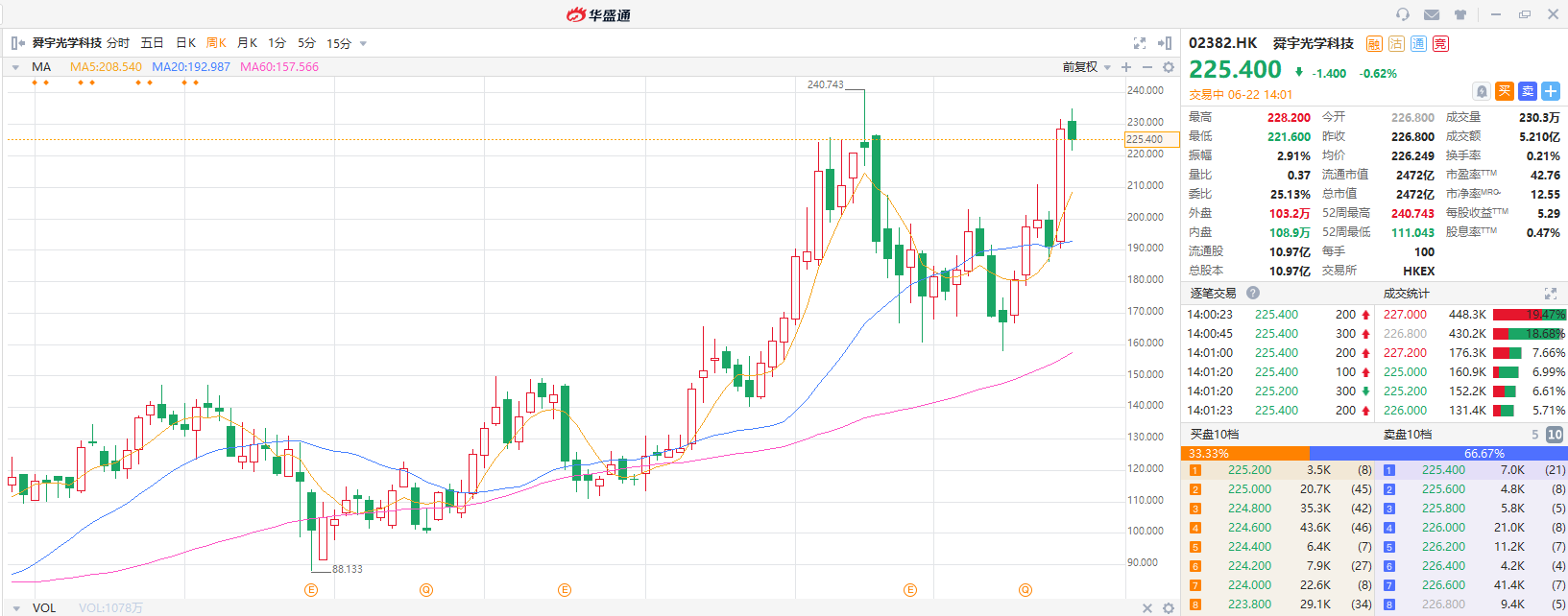The height and width of the screenshot is (616, 1568).
Task: Expand more timeframes after 15分
Action: pos(363,43)
